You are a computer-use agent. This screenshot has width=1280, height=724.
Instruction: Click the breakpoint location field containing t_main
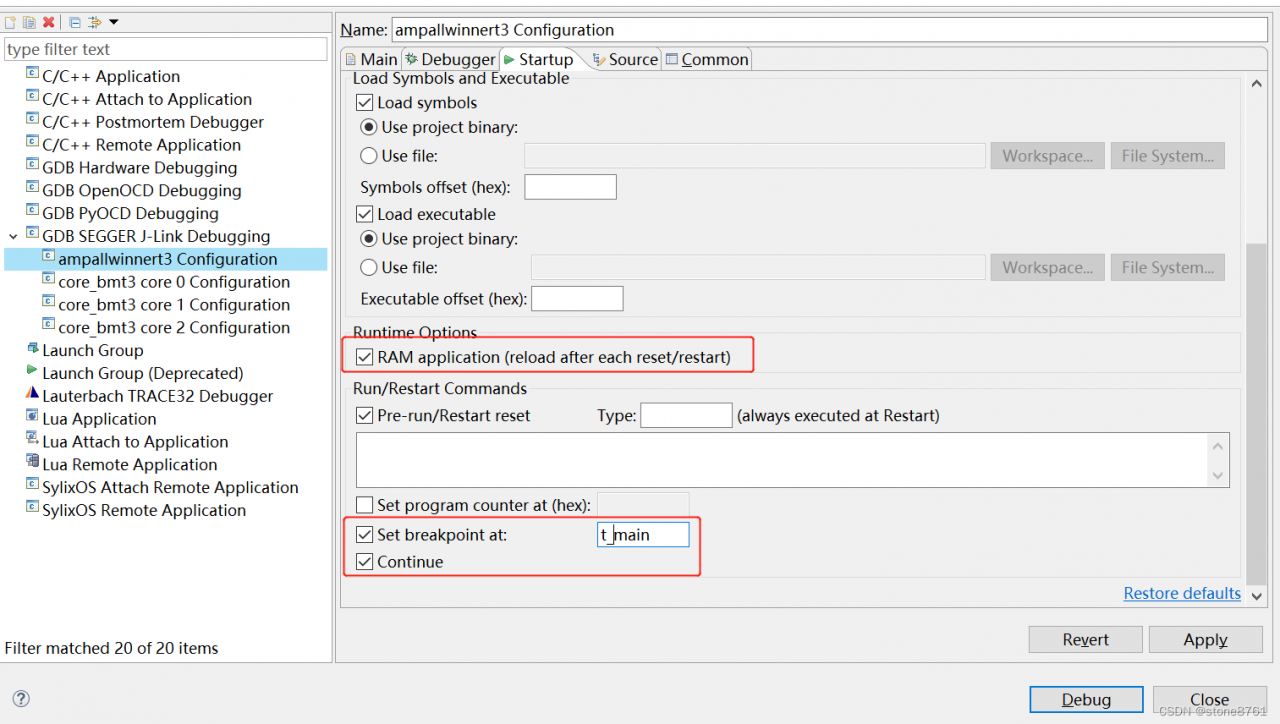point(643,535)
